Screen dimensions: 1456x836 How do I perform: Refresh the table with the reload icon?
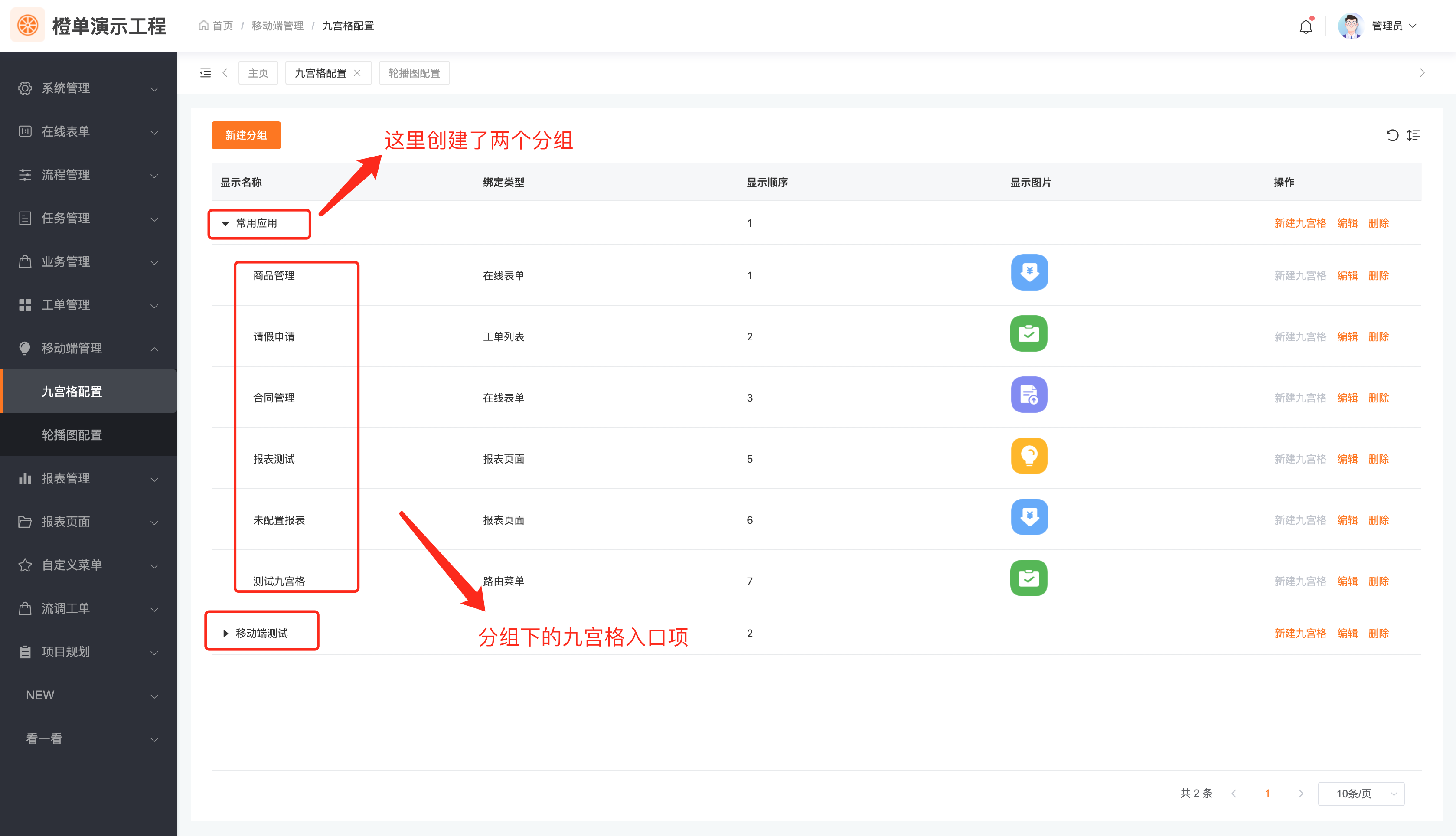point(1392,135)
